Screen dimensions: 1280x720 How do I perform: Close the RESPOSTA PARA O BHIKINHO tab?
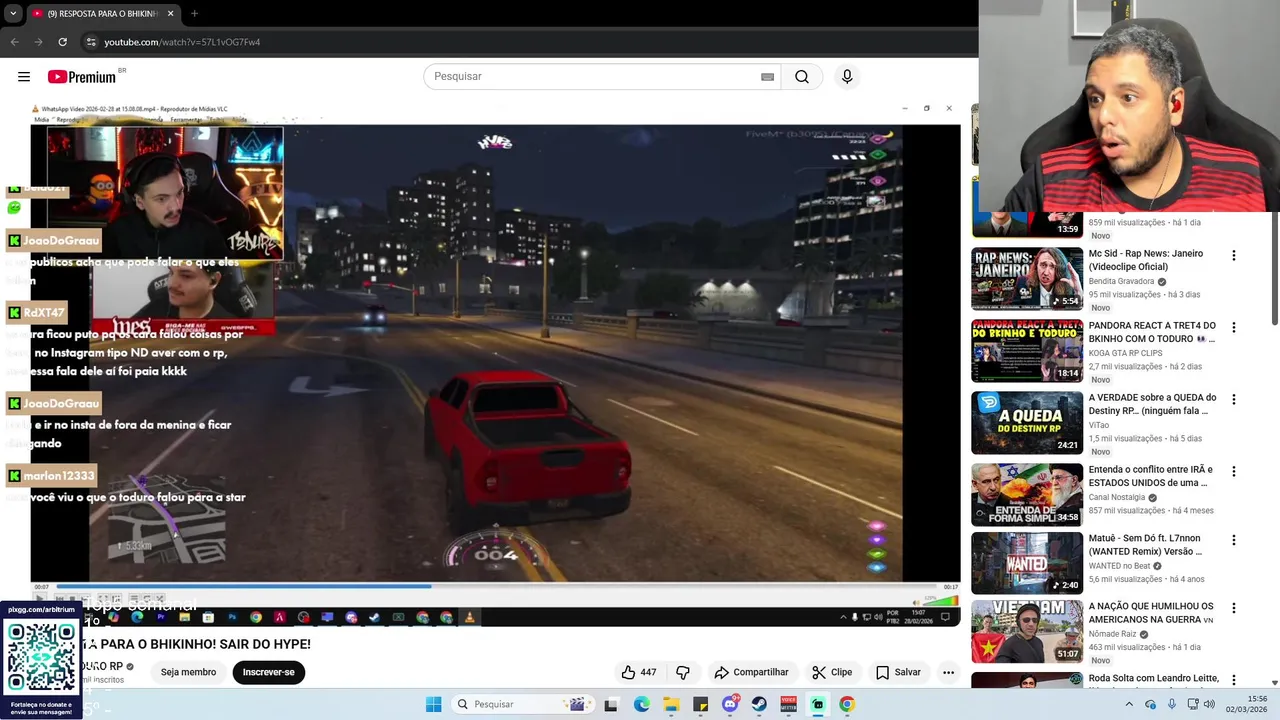coord(170,14)
